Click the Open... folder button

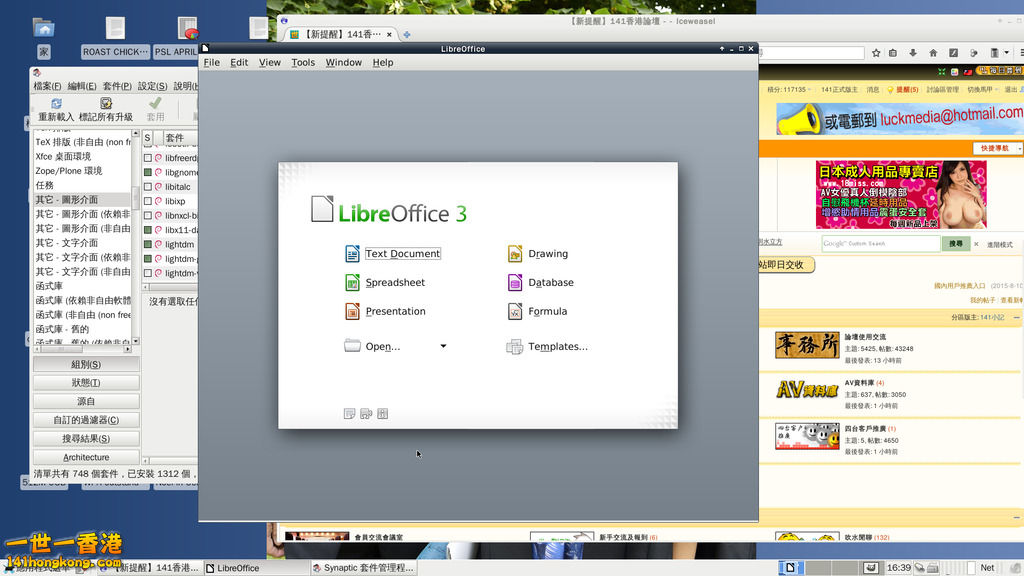372,346
